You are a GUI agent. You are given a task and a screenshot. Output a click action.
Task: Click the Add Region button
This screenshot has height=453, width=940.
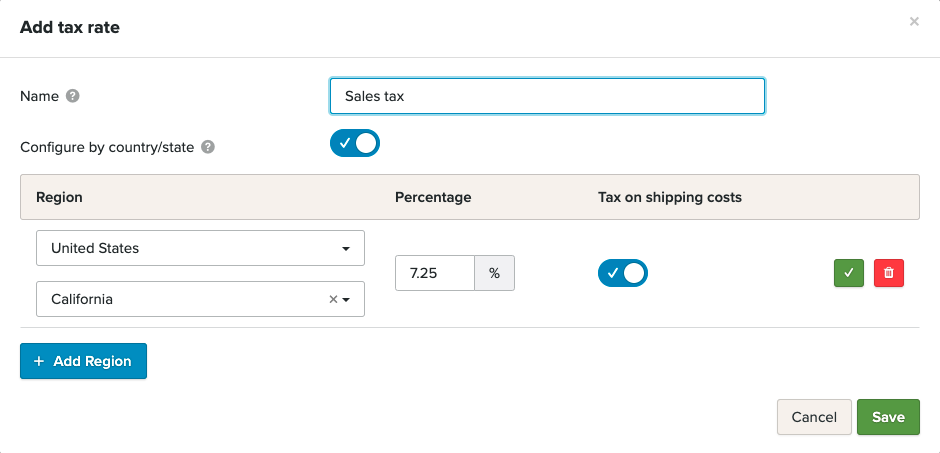click(83, 361)
